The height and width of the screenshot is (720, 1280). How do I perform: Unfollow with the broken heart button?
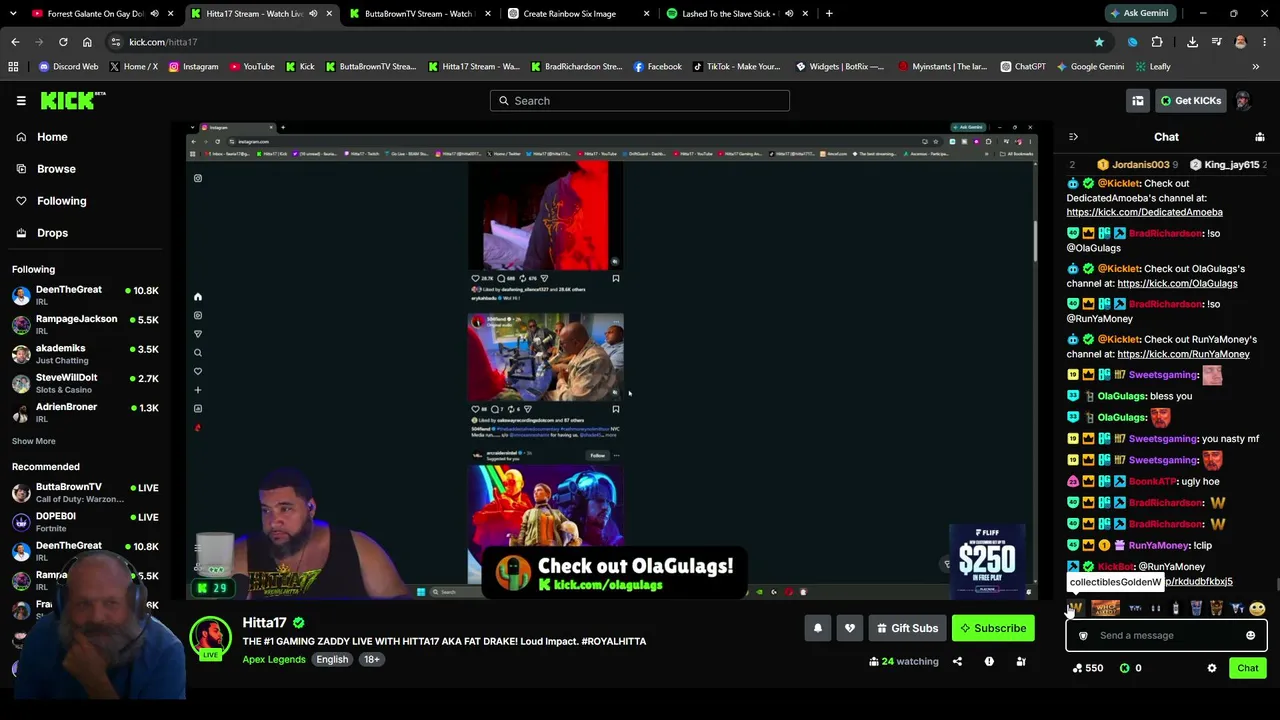(x=849, y=628)
